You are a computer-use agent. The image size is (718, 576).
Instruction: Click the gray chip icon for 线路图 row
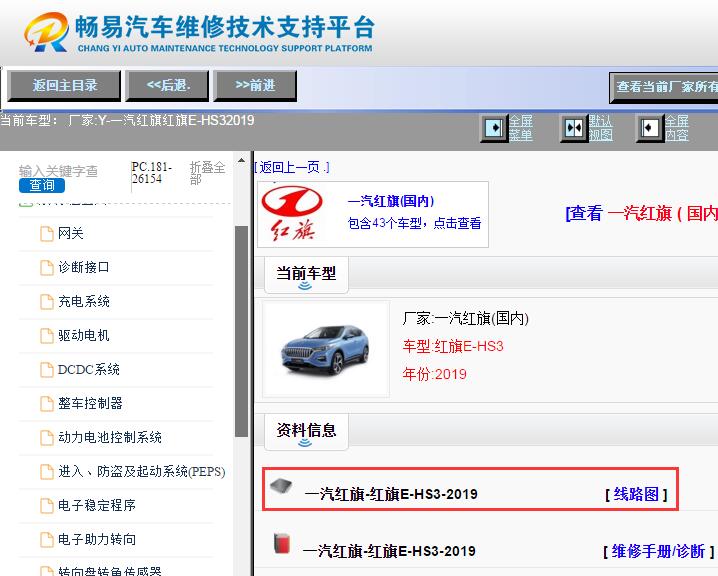(x=281, y=486)
